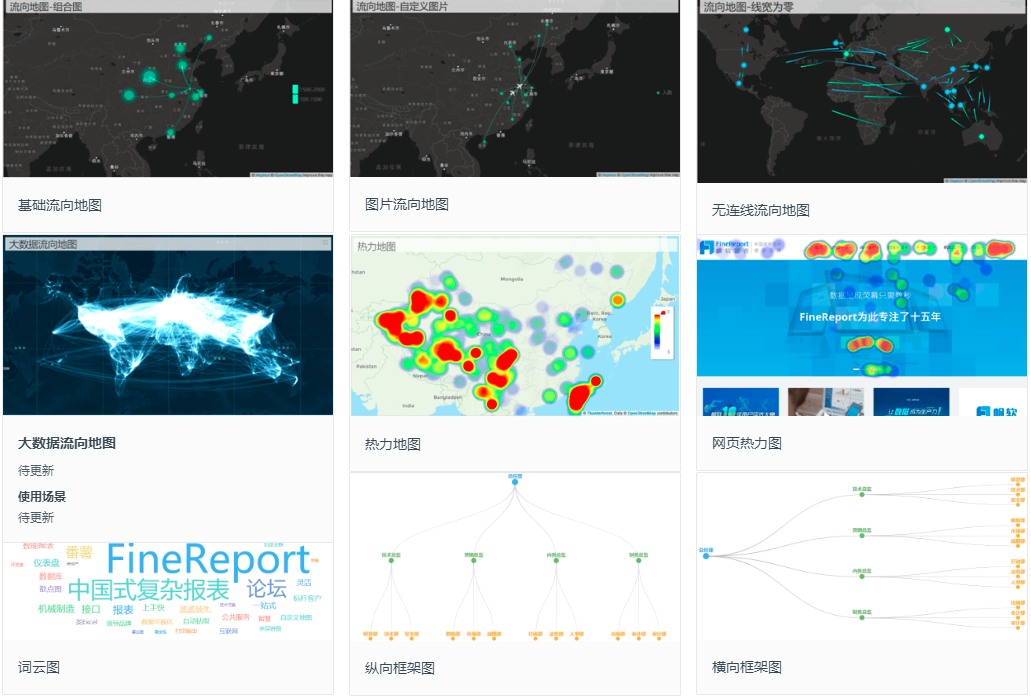
Task: Click the 无连线流向地图 title link
Action: coord(761,210)
